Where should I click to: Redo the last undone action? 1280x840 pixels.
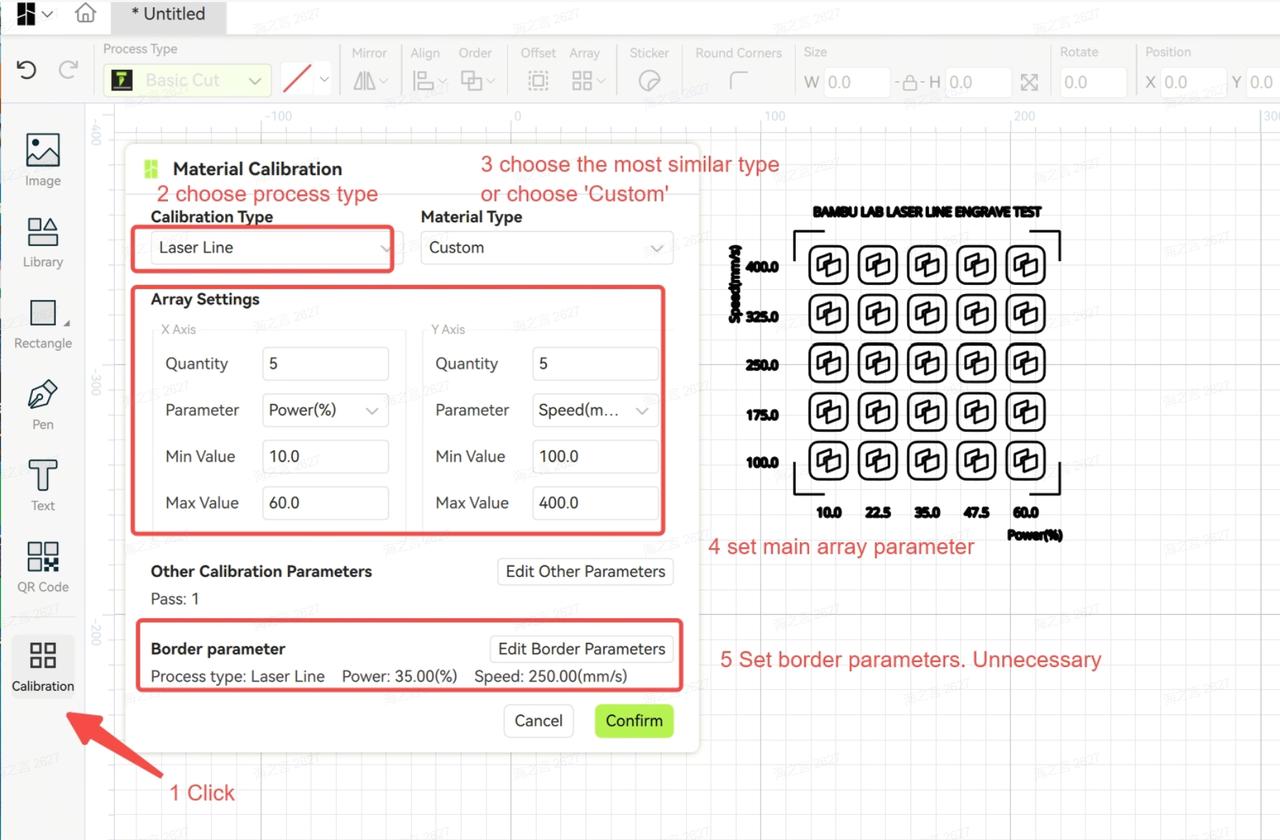point(68,70)
